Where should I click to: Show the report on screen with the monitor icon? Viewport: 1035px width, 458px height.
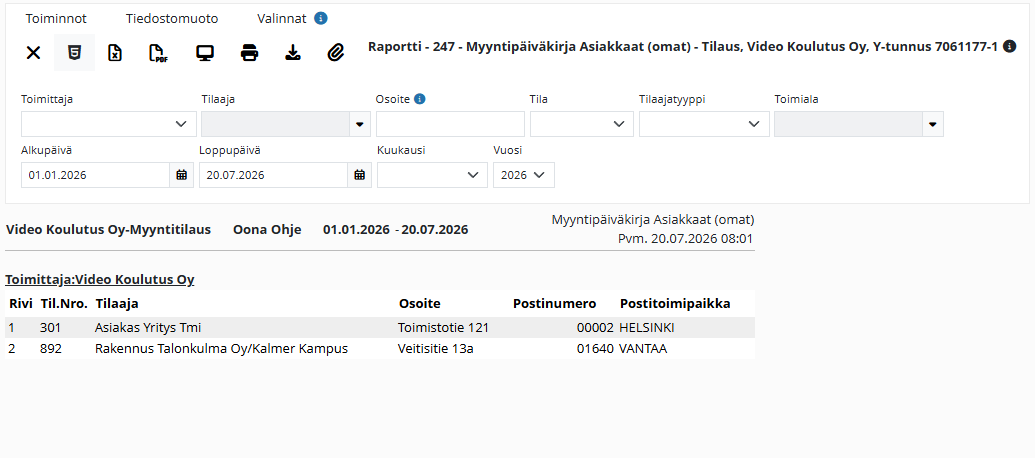click(x=205, y=53)
